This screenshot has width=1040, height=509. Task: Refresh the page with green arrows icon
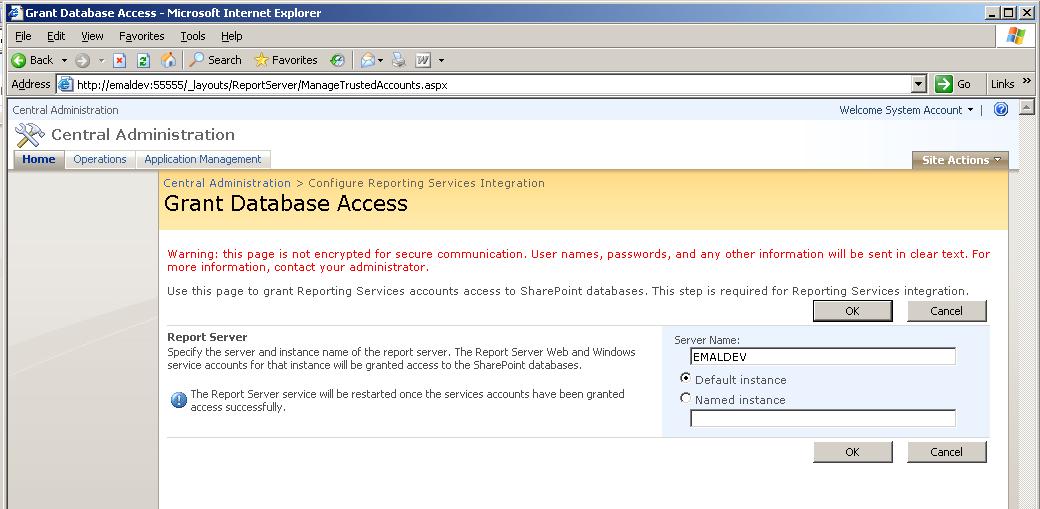tap(143, 60)
